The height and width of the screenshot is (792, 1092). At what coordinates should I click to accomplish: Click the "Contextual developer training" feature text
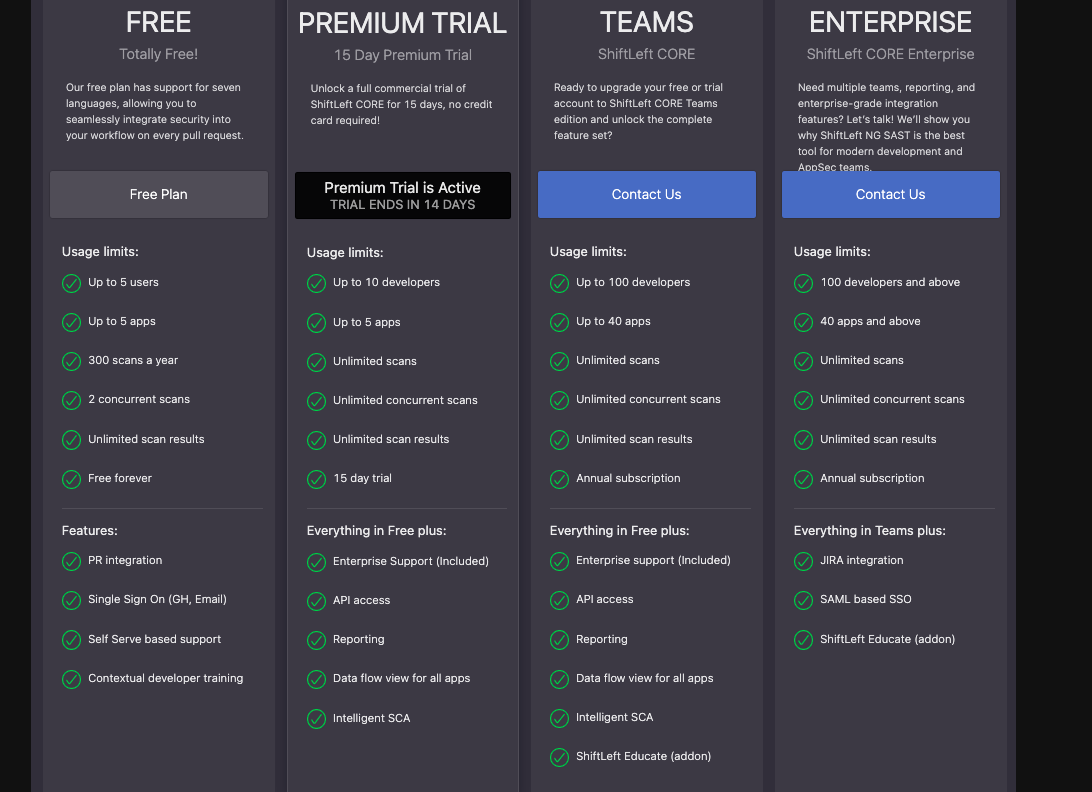coord(166,678)
